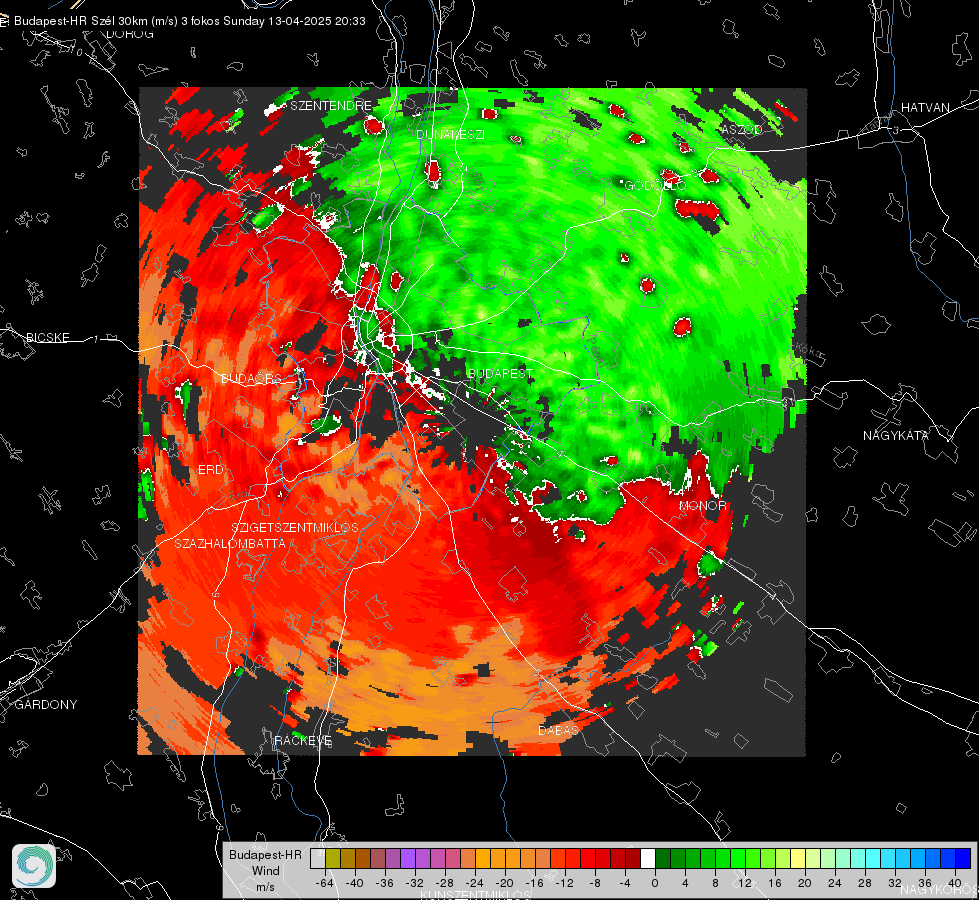Click the SZAZHALOMBATTA label
Screen dimensions: 979x900
point(230,543)
